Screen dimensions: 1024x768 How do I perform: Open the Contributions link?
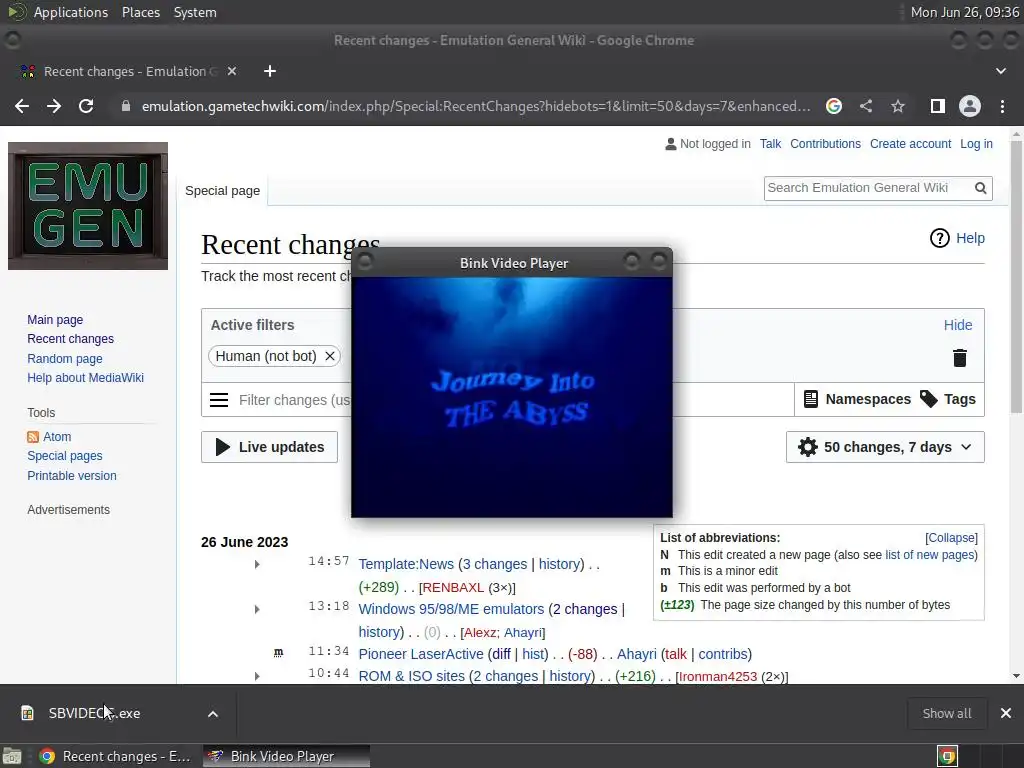tap(825, 144)
